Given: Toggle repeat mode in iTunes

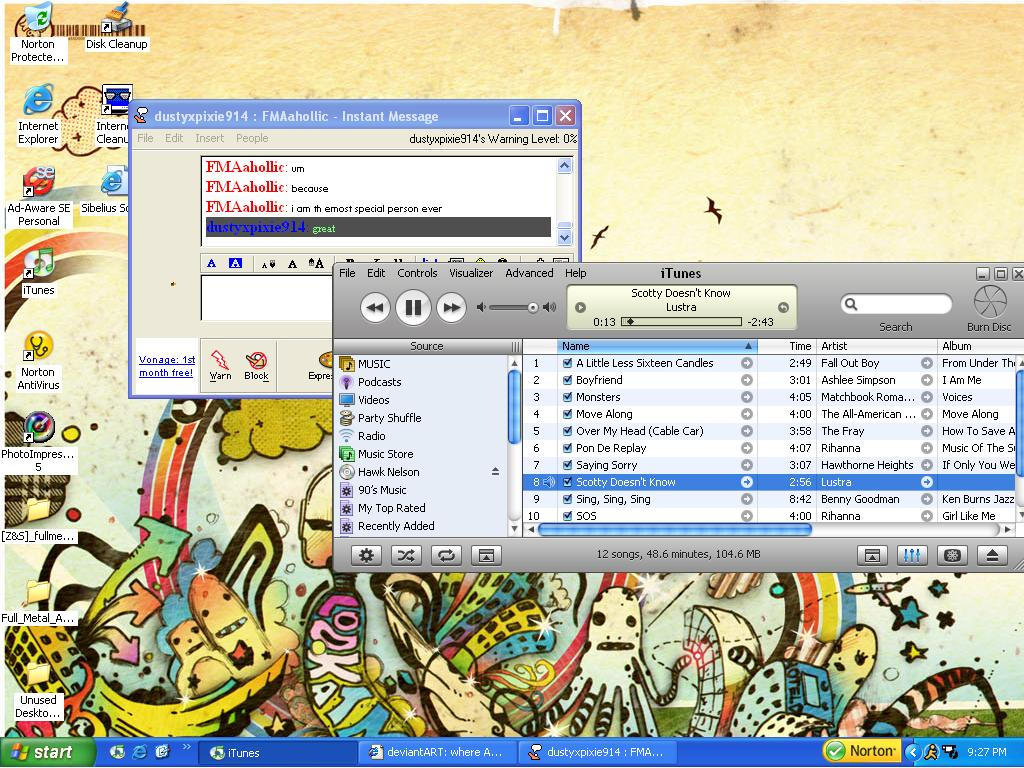Looking at the screenshot, I should [x=446, y=555].
